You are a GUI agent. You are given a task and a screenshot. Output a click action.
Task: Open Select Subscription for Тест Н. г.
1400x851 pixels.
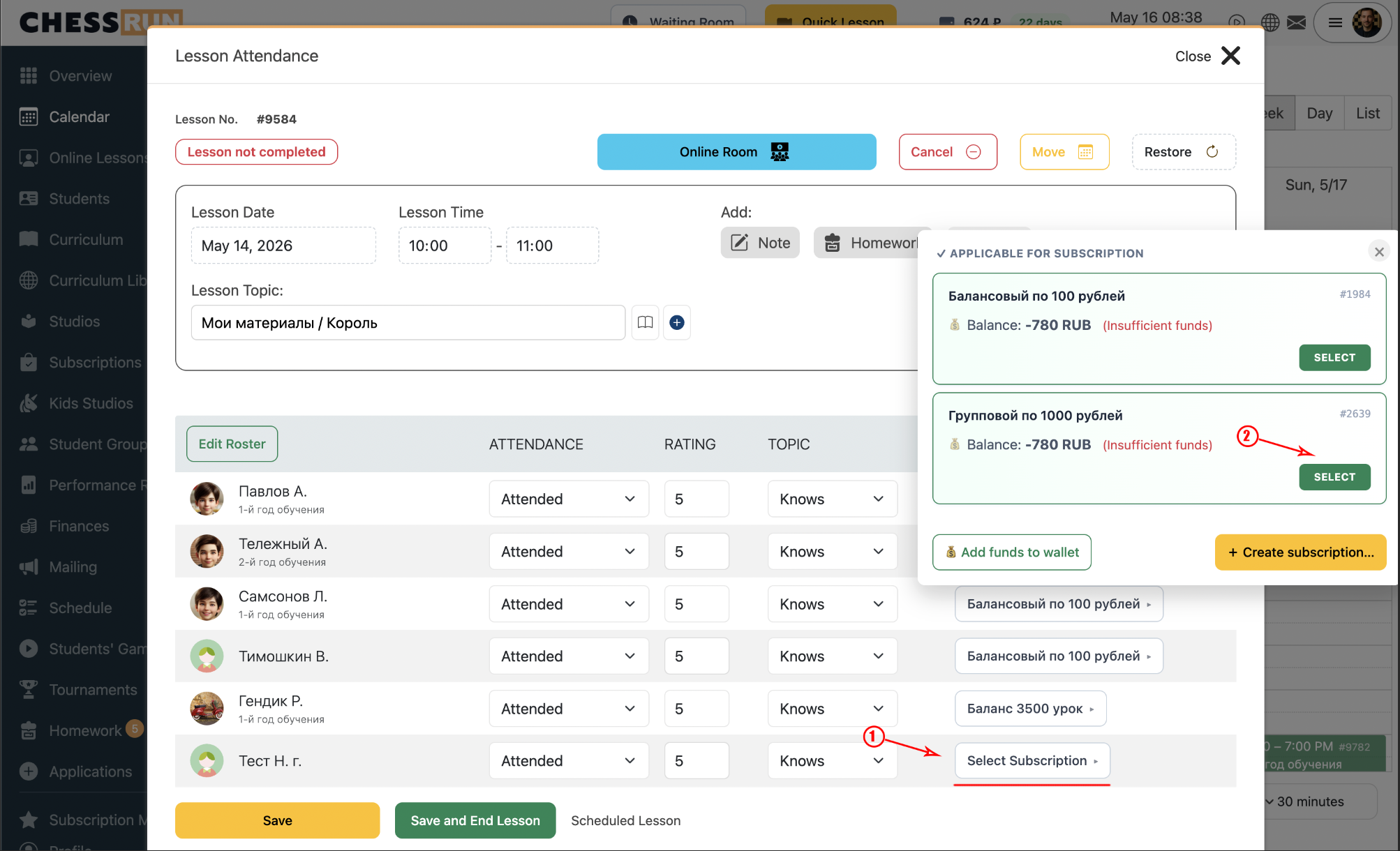tap(1032, 761)
